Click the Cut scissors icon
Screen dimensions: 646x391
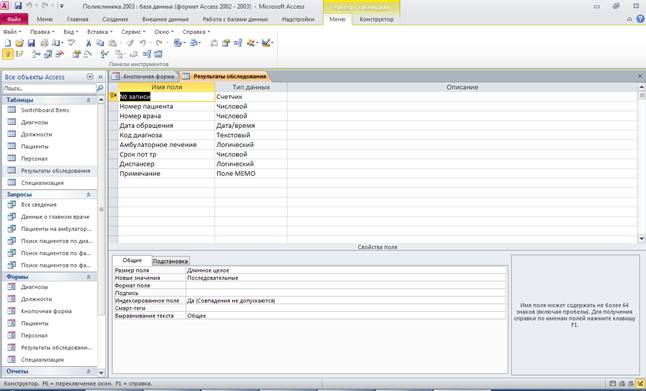[x=88, y=43]
